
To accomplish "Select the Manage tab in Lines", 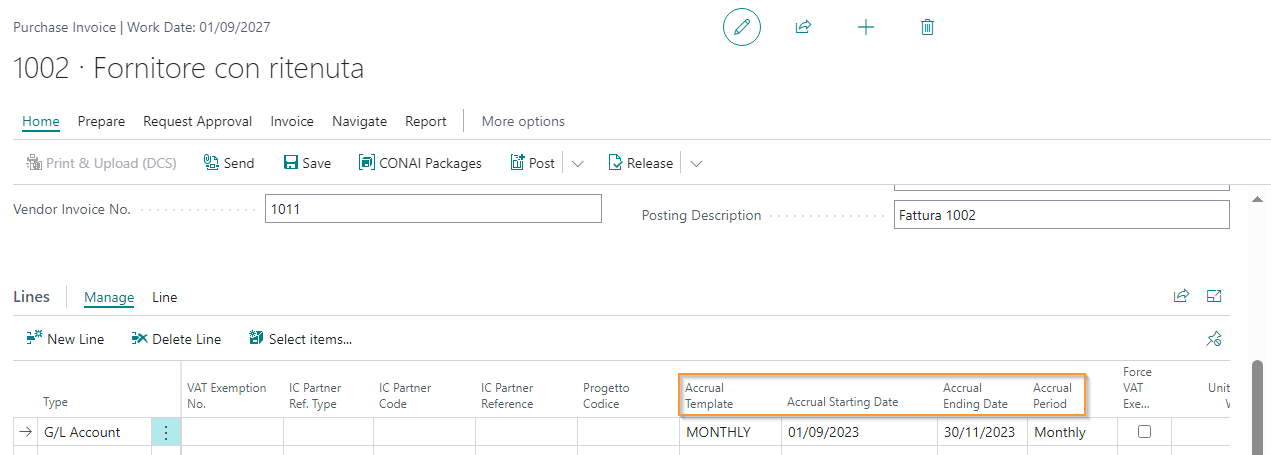I will 109,297.
